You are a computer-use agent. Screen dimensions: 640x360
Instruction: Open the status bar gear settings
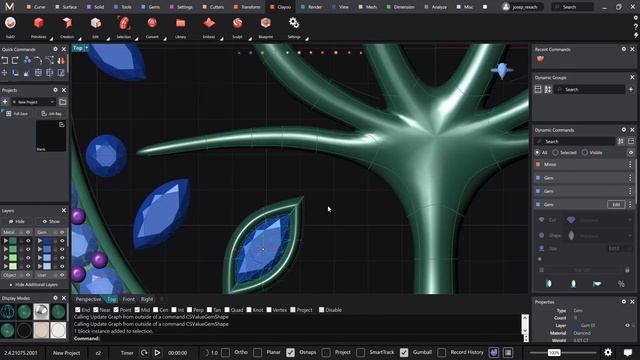608,352
